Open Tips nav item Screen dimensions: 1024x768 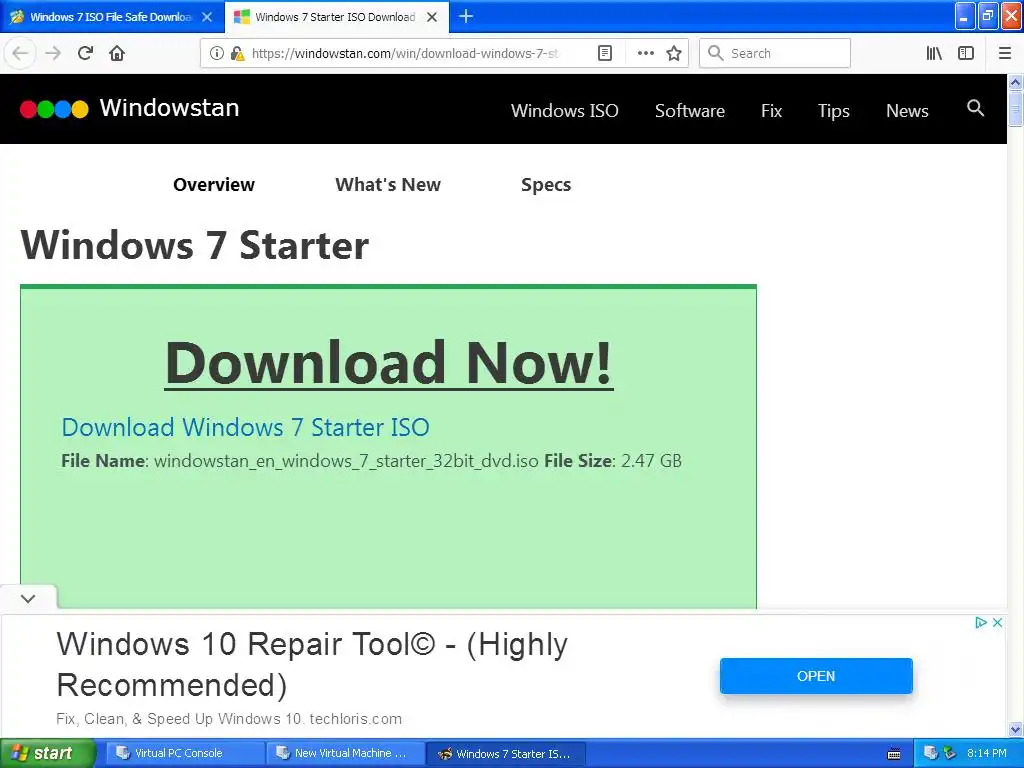click(x=833, y=111)
